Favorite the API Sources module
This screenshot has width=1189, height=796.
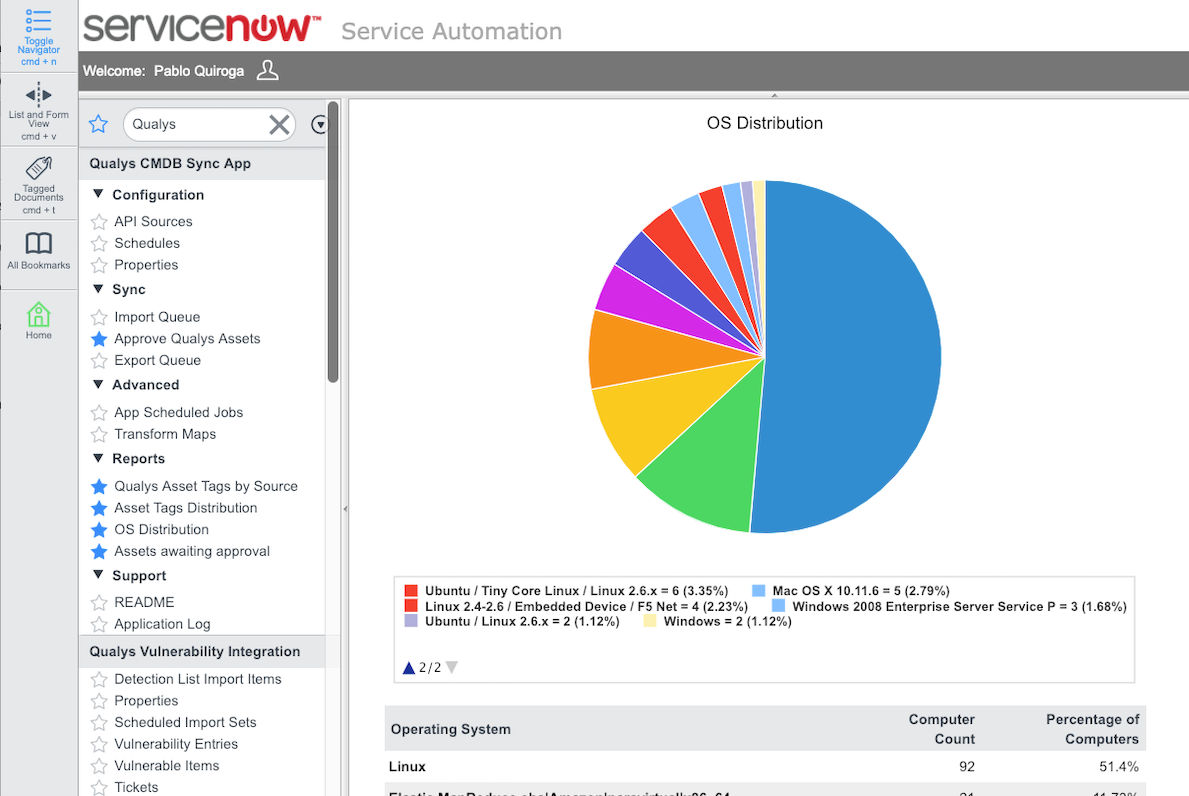click(99, 221)
